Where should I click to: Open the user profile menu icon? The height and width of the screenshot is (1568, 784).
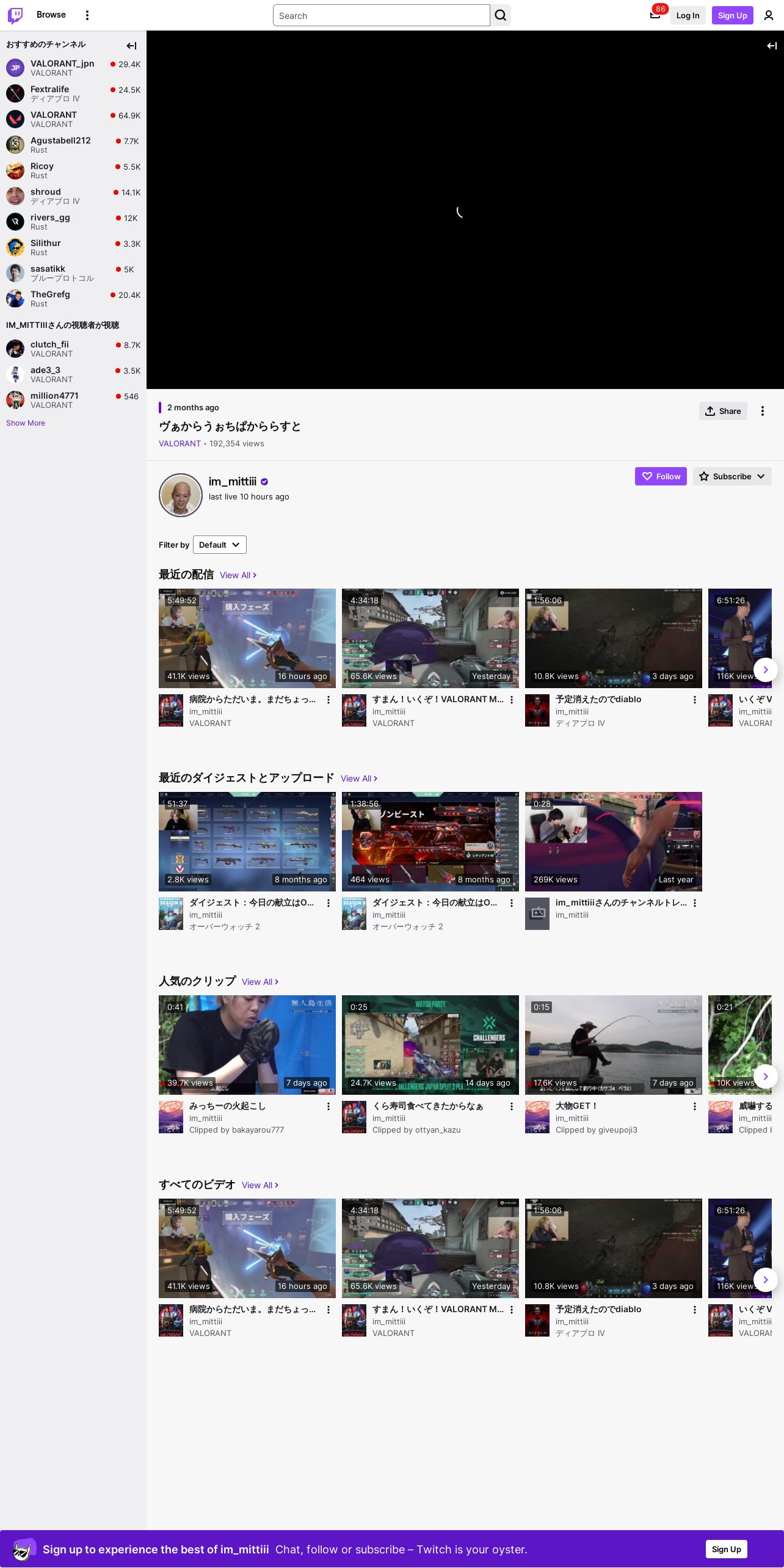769,15
